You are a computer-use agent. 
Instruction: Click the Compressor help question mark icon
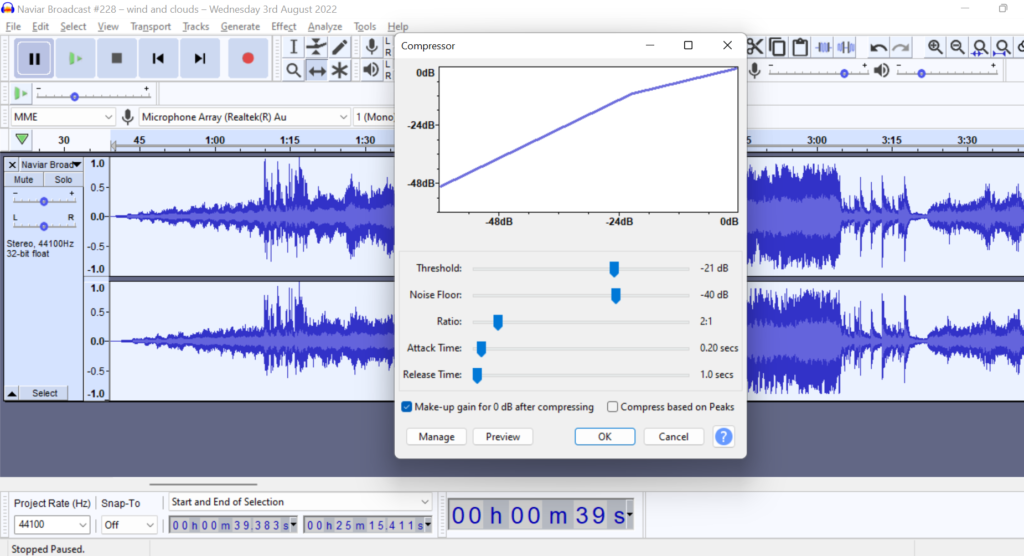click(x=723, y=437)
